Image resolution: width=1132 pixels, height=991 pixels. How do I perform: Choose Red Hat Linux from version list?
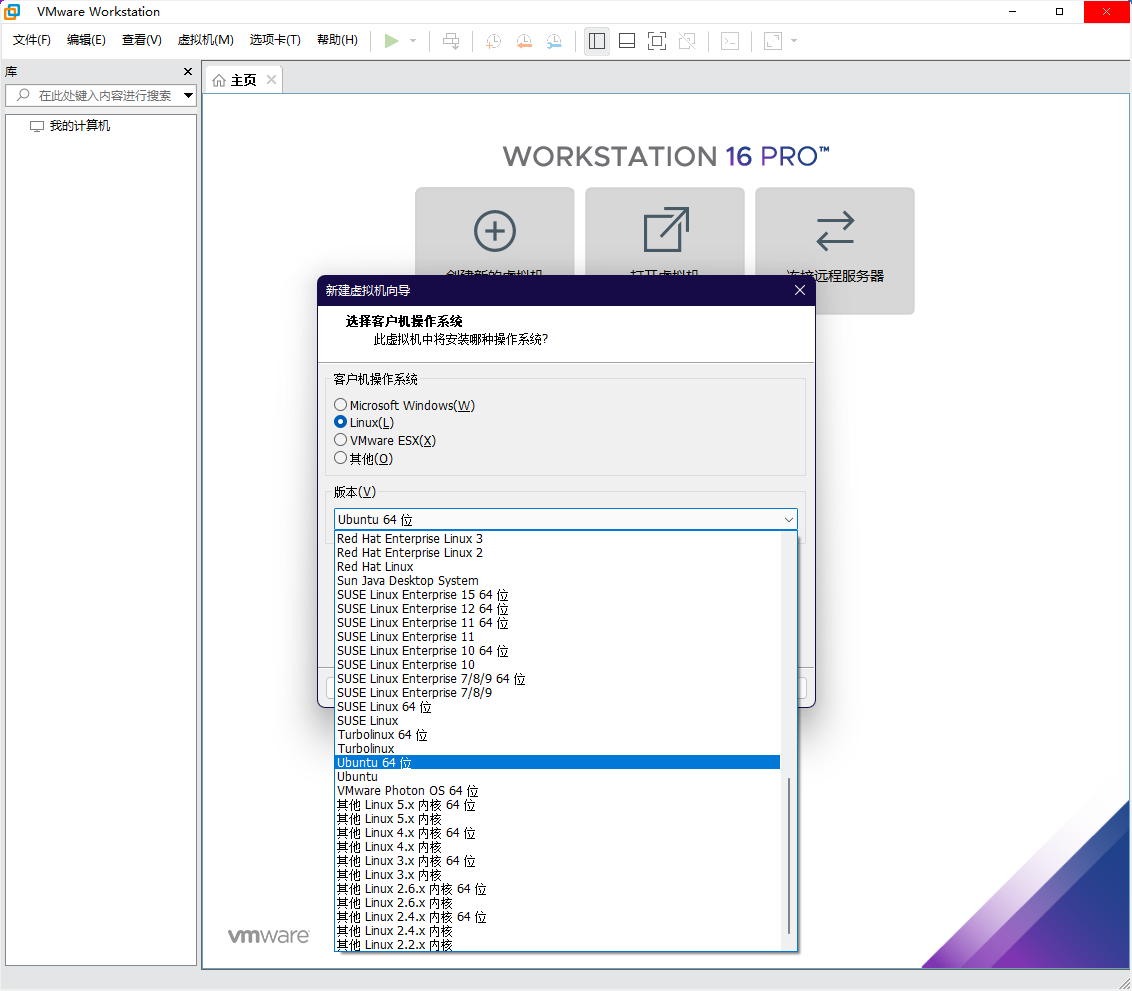[558, 567]
